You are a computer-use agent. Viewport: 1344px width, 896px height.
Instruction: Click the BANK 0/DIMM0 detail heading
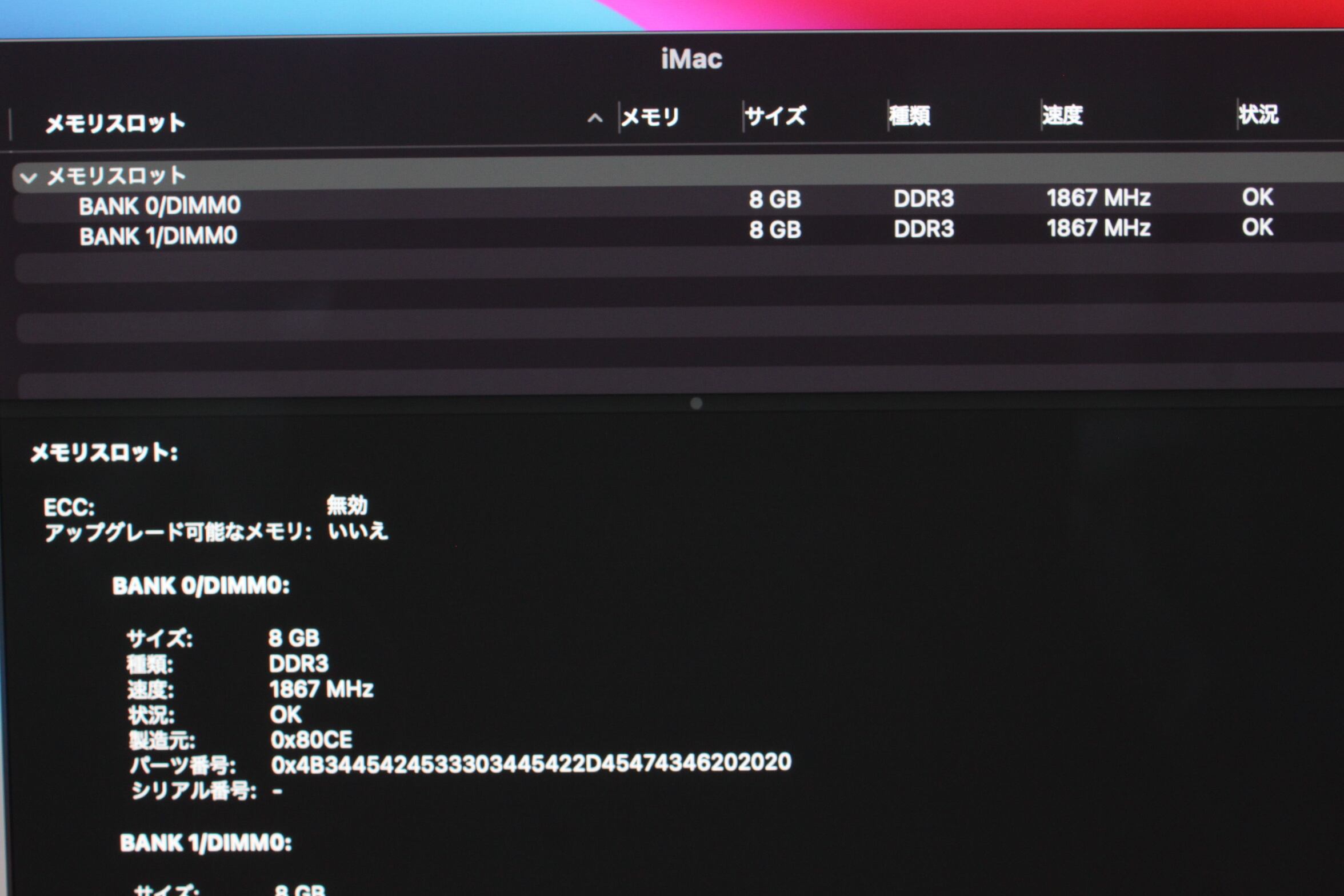[x=201, y=586]
